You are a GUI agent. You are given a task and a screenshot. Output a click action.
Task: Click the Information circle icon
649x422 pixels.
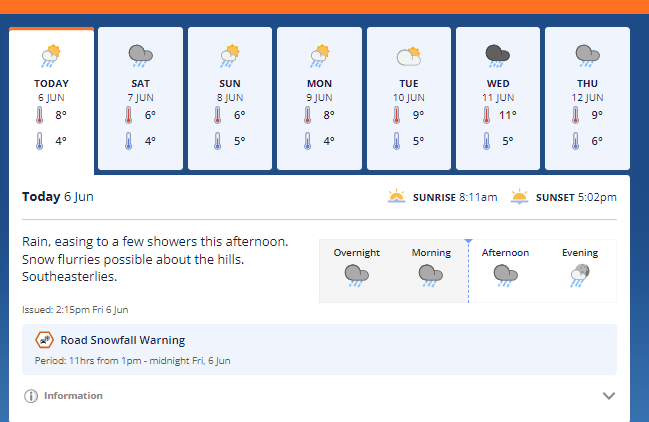click(31, 396)
